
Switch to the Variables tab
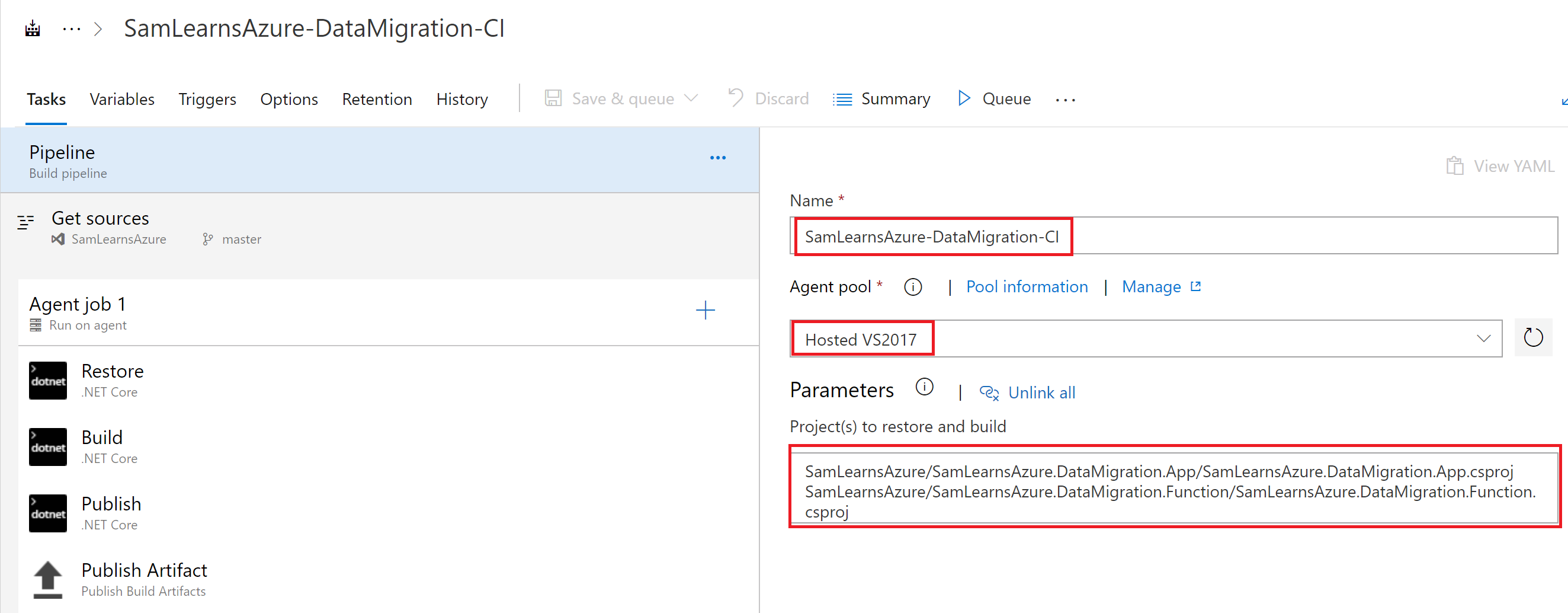point(122,100)
